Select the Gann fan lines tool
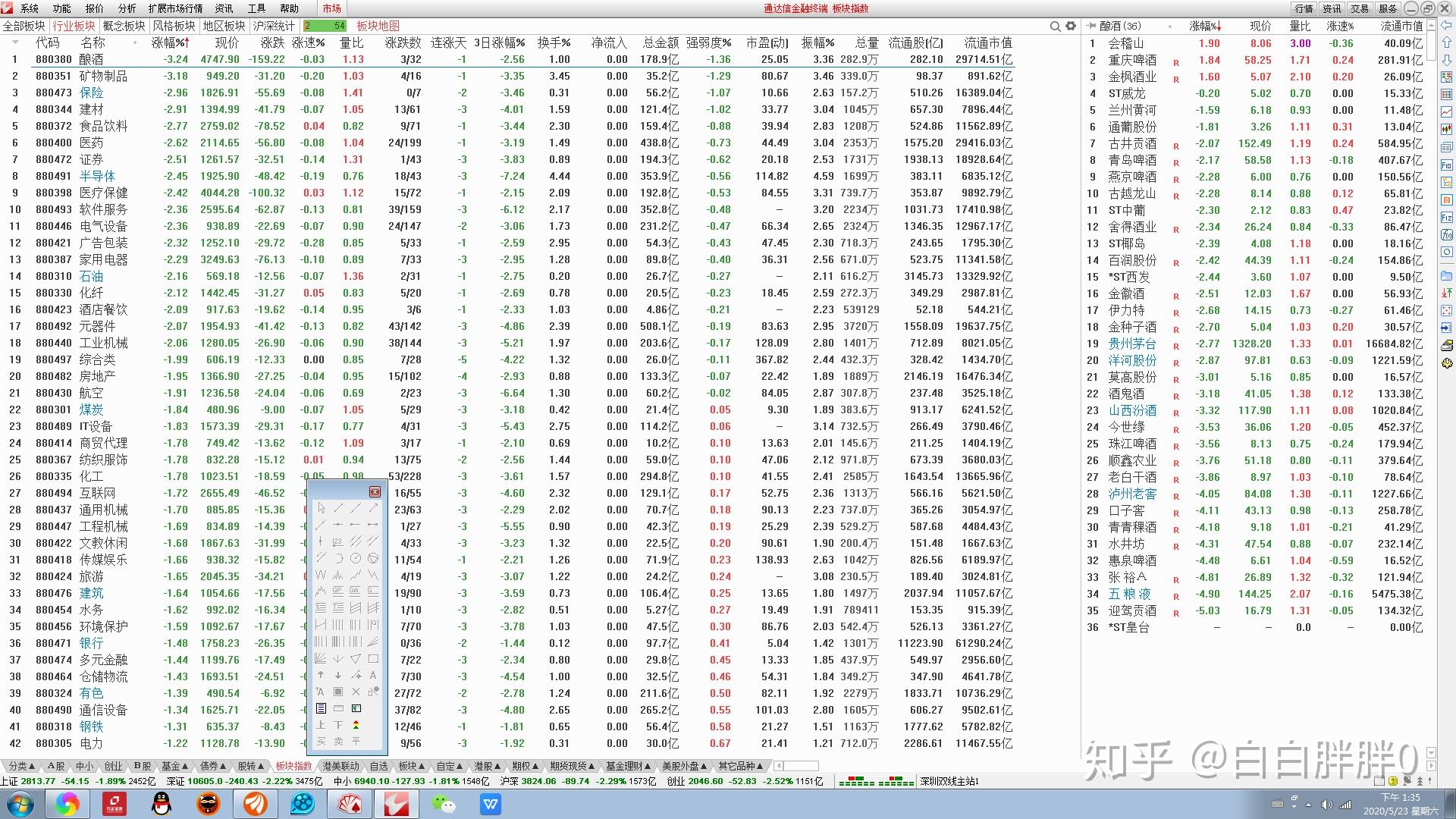1456x819 pixels. (321, 658)
